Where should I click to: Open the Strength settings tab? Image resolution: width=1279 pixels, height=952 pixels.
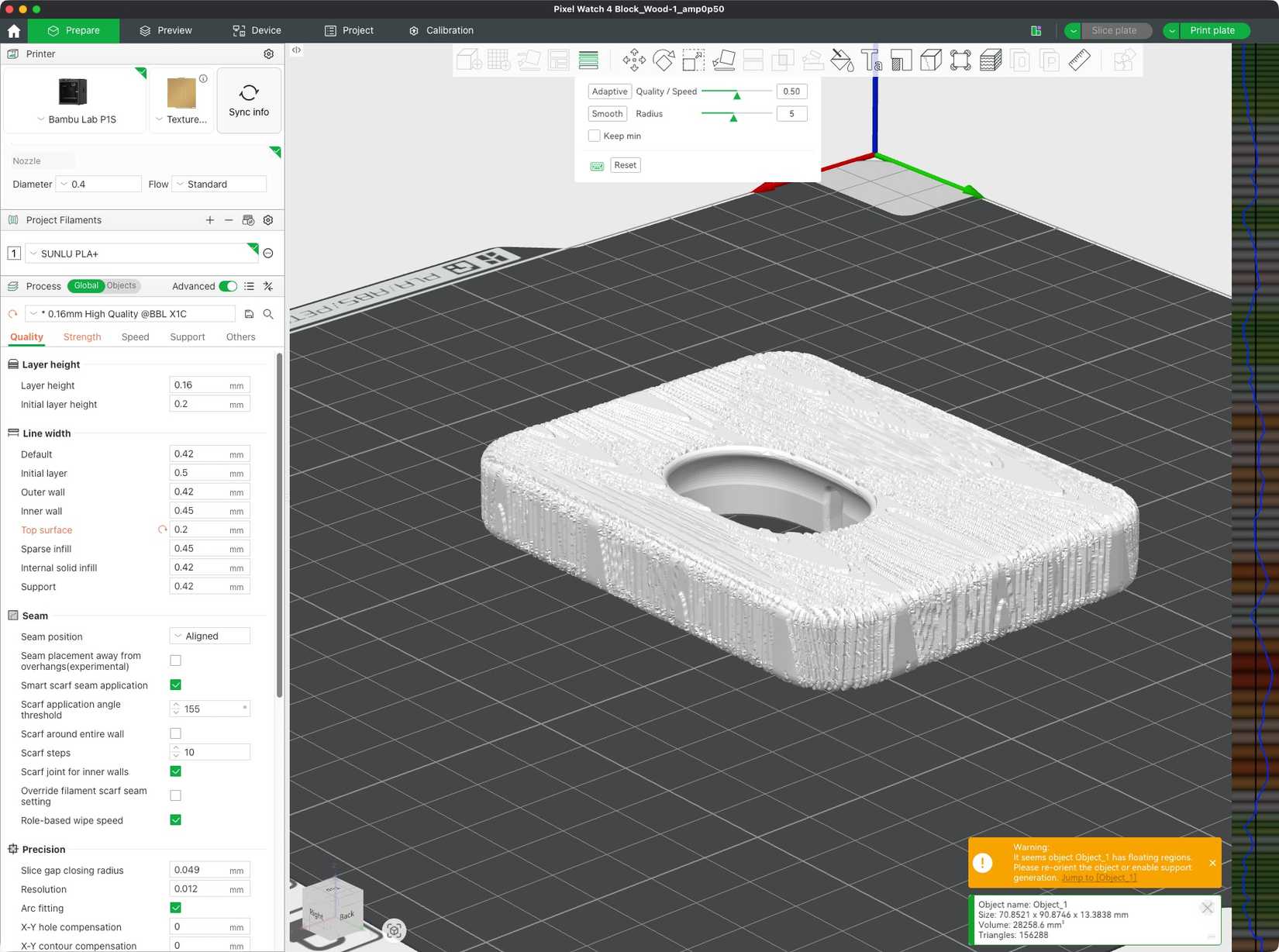point(82,337)
